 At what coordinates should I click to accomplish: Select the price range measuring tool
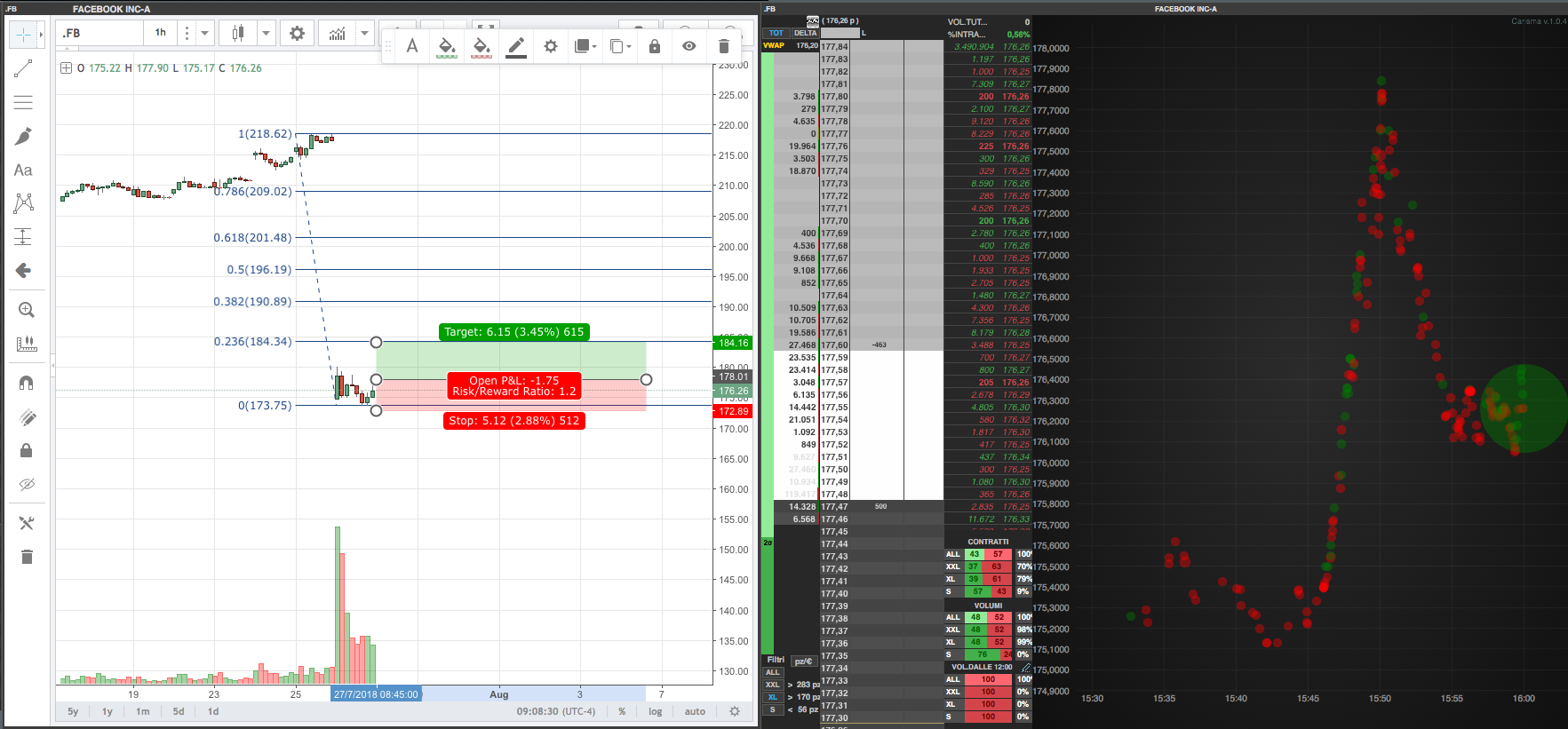pyautogui.click(x=24, y=236)
